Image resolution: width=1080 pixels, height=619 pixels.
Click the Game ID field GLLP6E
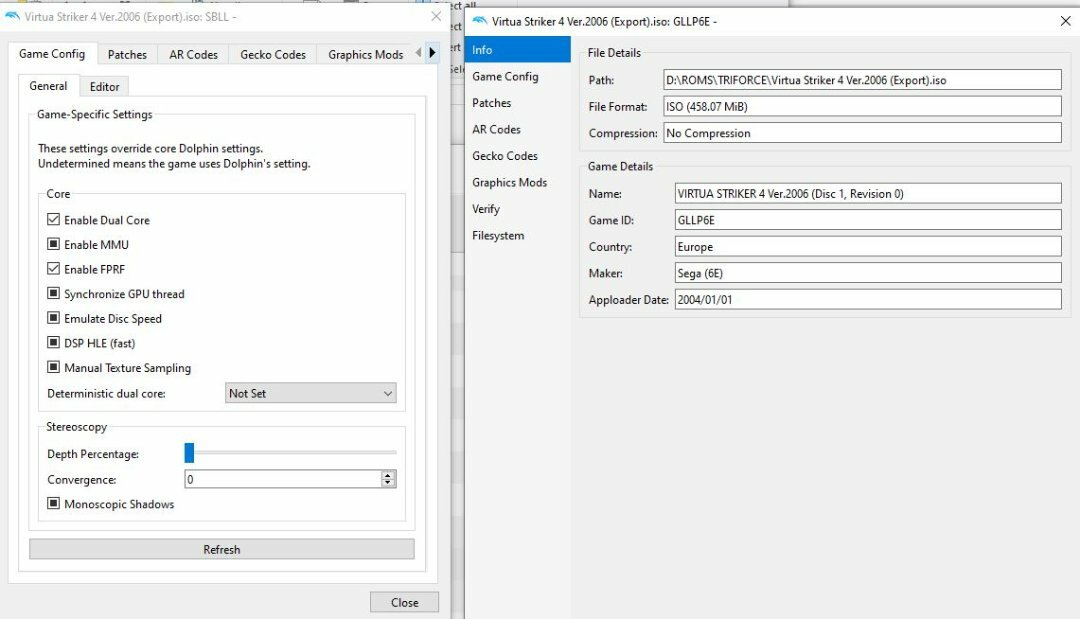click(868, 220)
